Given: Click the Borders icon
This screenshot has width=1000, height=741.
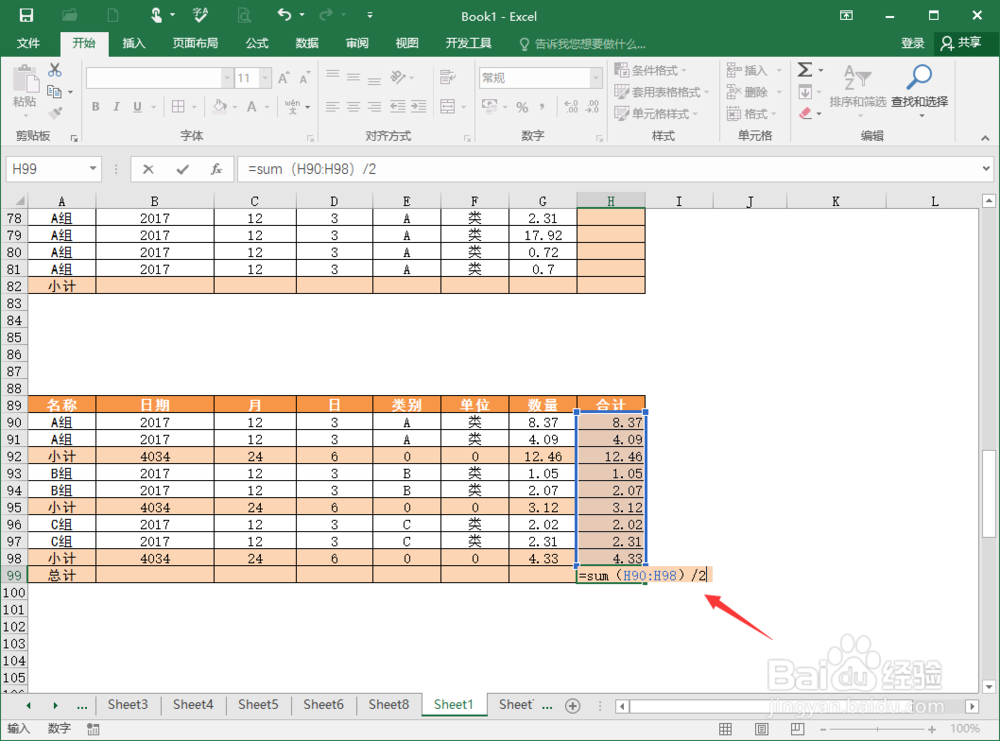Looking at the screenshot, I should coord(179,106).
